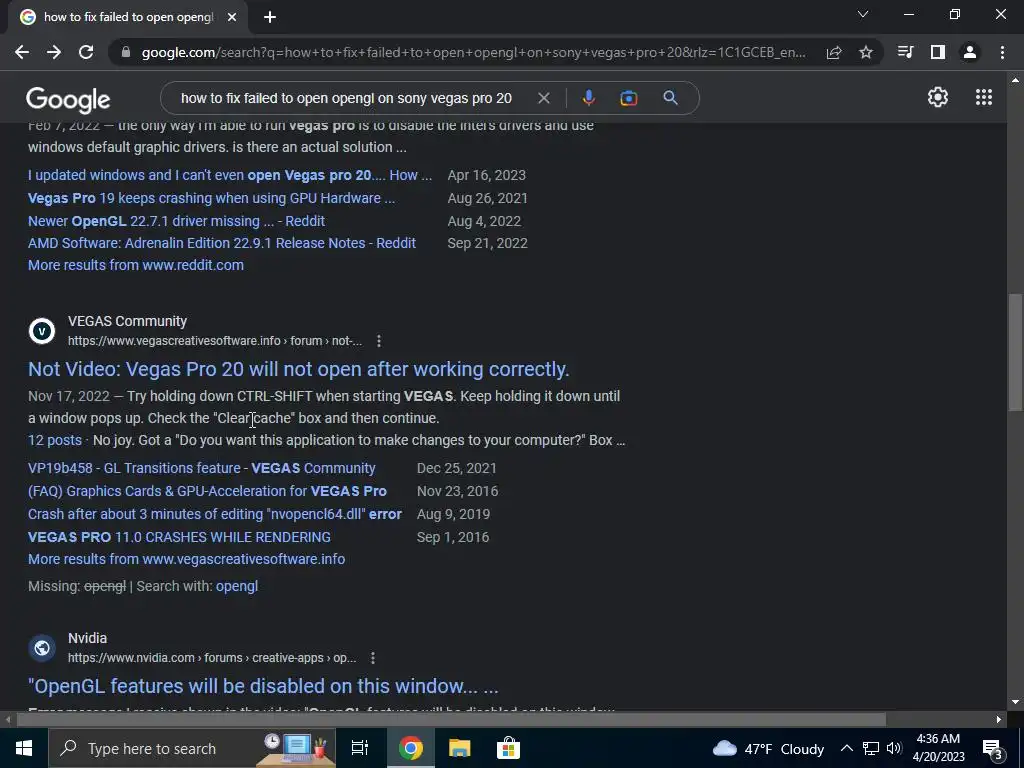
Task: Open 'AMD Software: Adrenalin Edition 22.9.1 Release Notes' link
Action: tap(222, 243)
